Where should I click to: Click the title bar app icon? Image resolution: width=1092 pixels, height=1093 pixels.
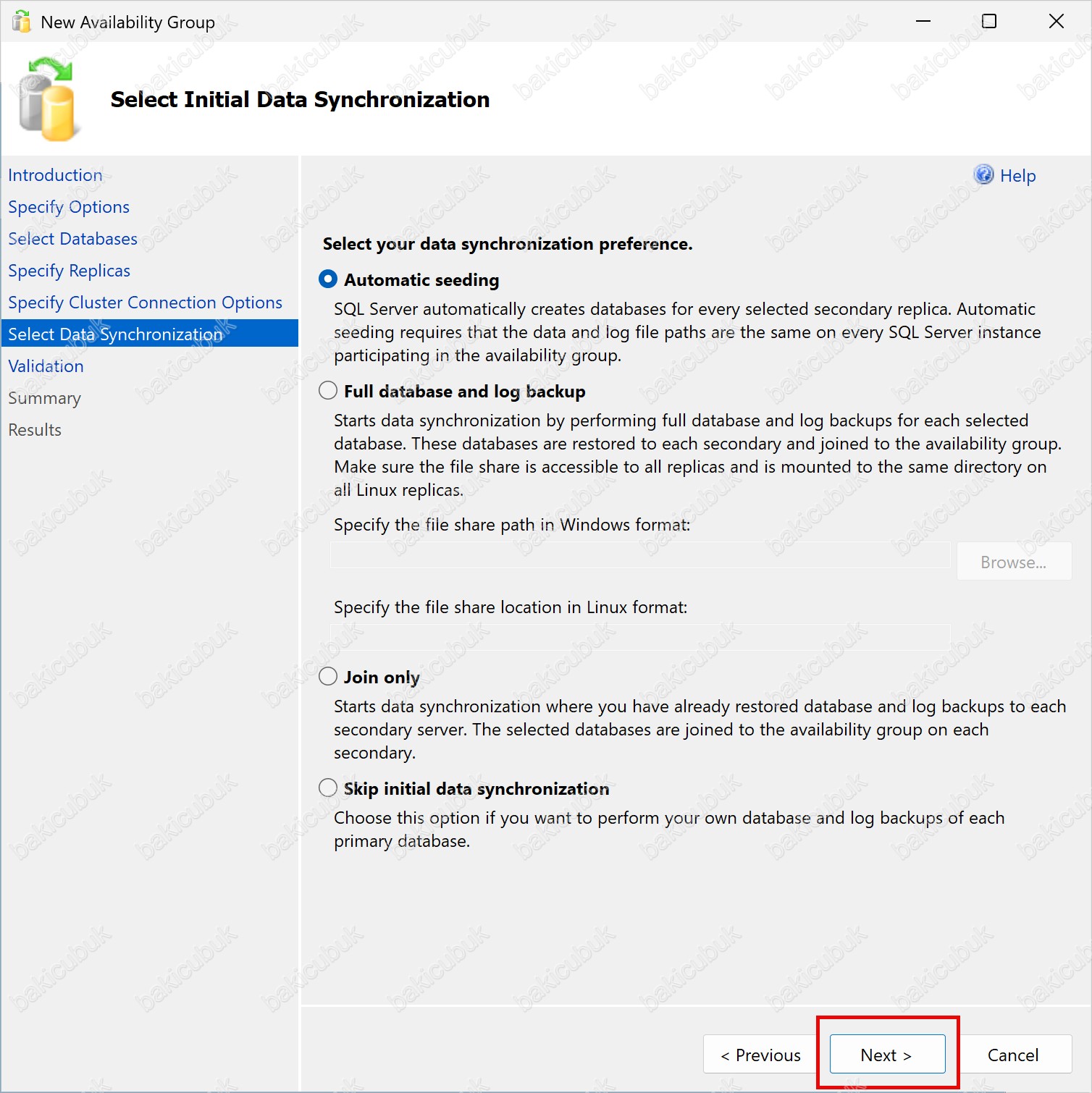pos(22,22)
